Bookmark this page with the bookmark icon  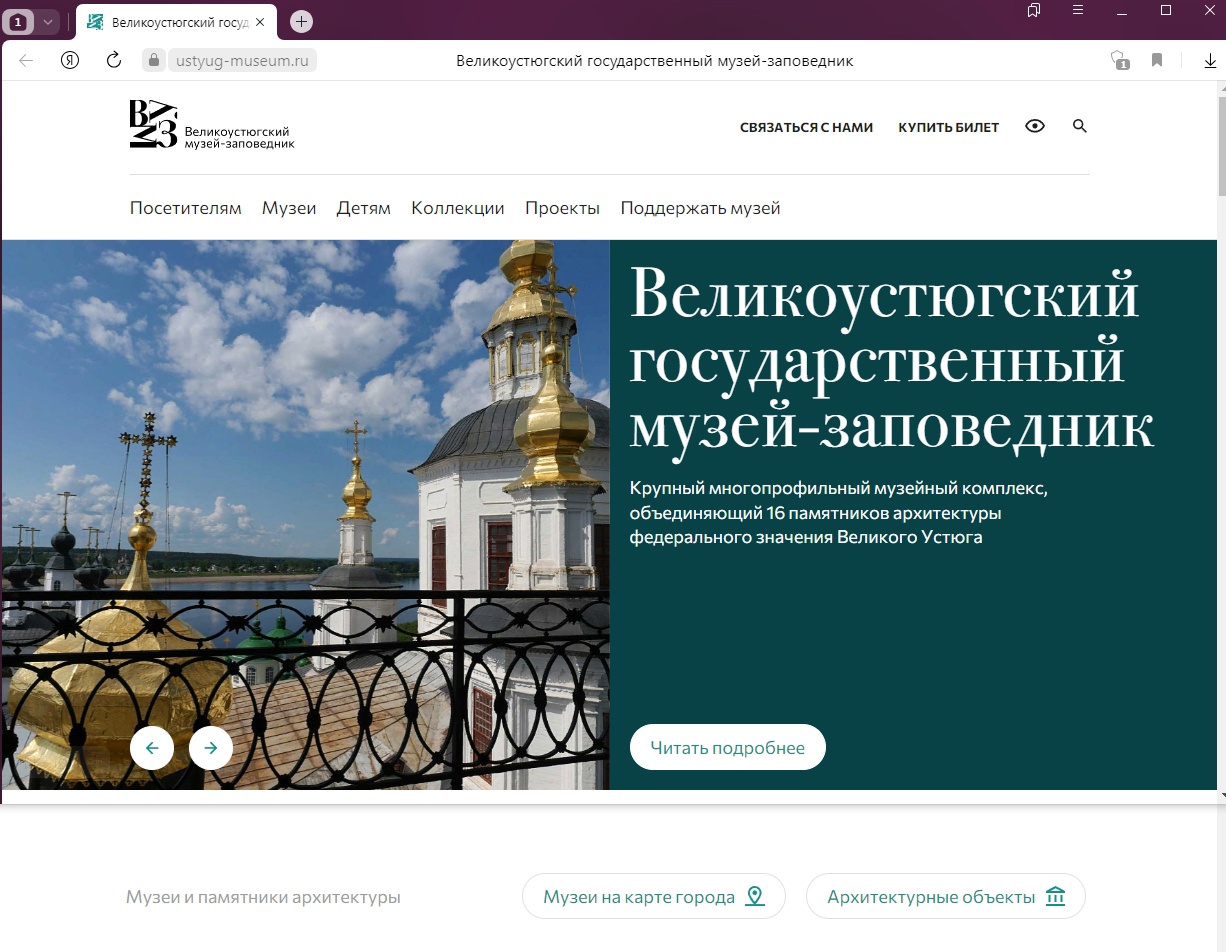coord(1157,61)
